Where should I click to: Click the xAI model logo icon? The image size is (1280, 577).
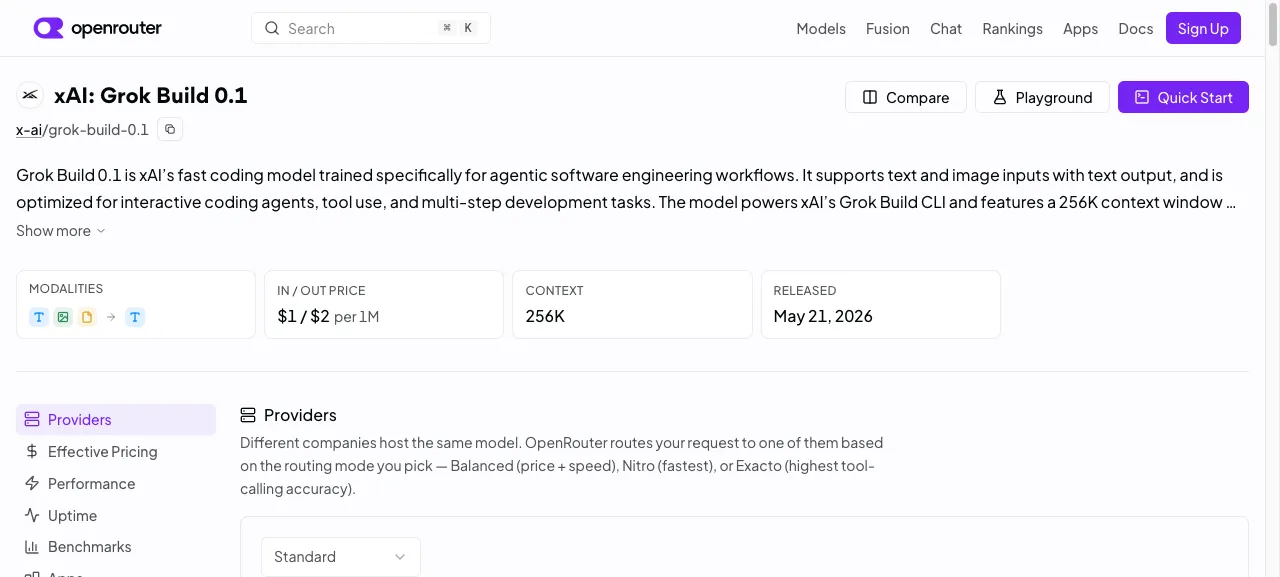tap(30, 95)
